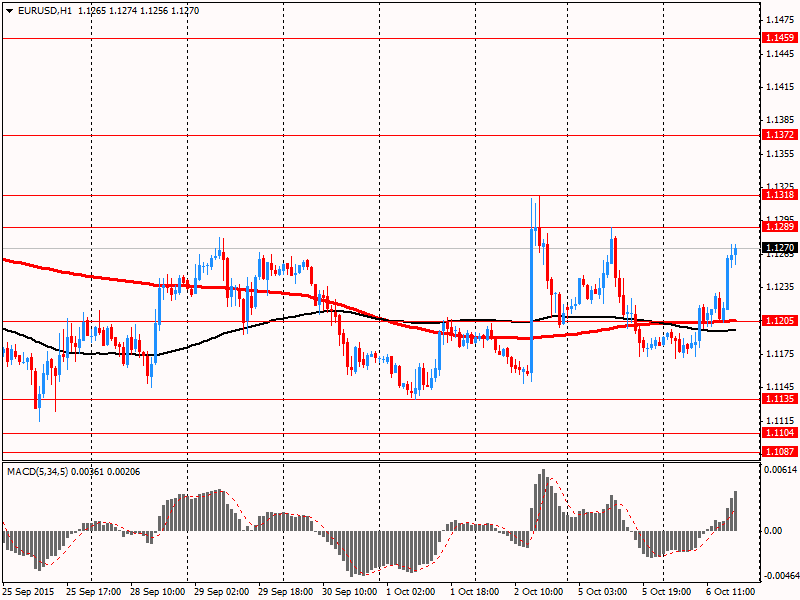Screen dimensions: 800x600
Task: Click the 6 Oct 11:00 time label
Action: [731, 592]
